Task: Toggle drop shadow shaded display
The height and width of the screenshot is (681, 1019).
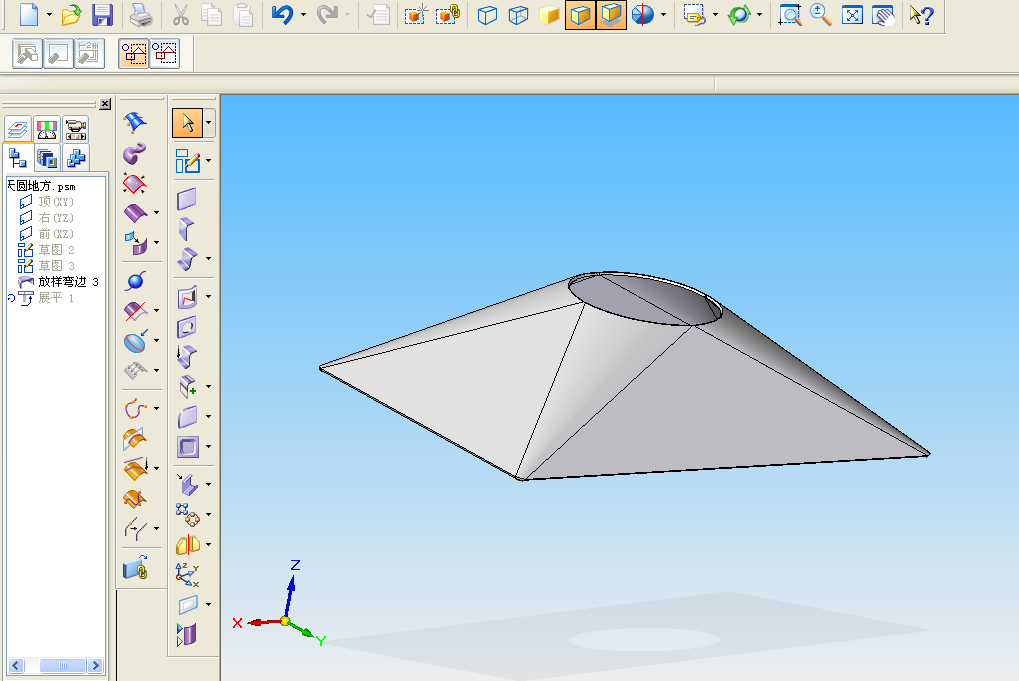Action: [611, 14]
